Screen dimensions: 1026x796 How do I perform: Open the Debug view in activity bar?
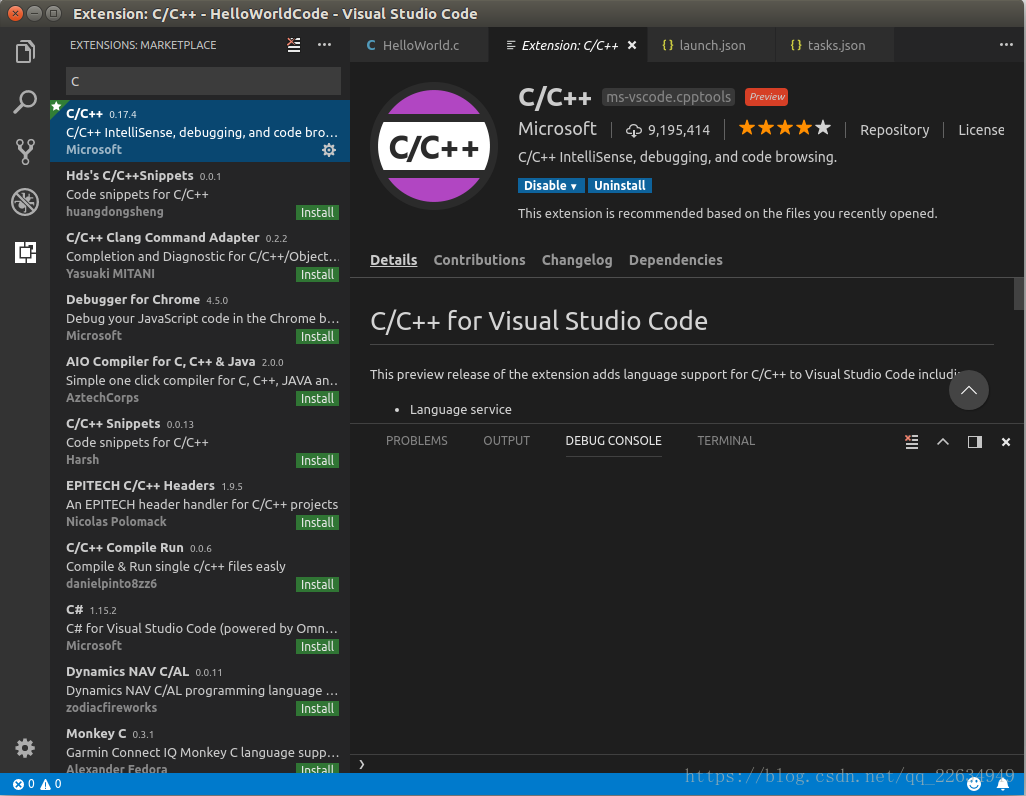[x=25, y=202]
